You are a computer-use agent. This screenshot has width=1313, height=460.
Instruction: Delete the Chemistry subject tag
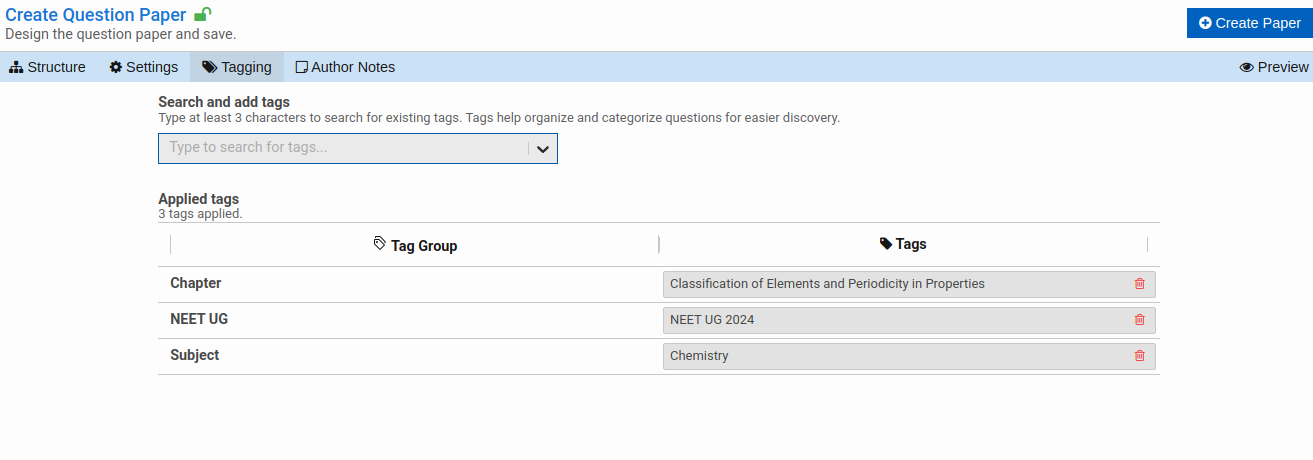tap(1139, 356)
